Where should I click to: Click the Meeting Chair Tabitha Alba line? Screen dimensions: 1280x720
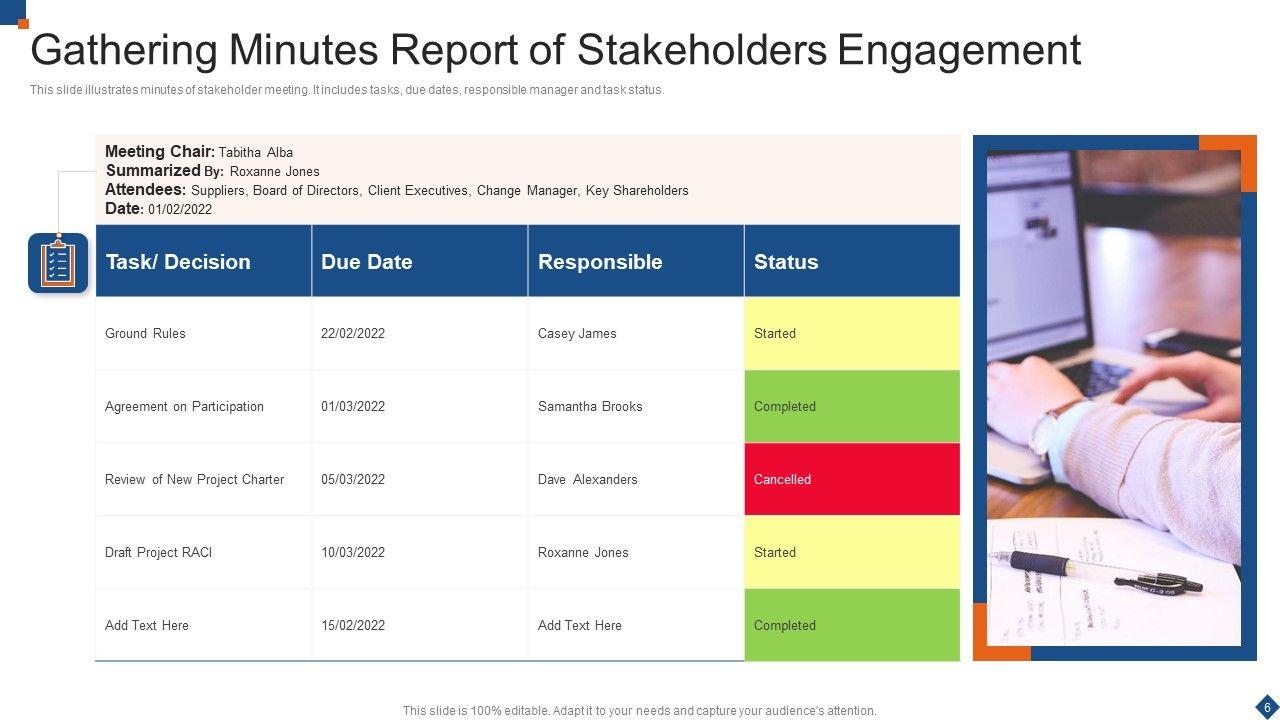click(199, 152)
